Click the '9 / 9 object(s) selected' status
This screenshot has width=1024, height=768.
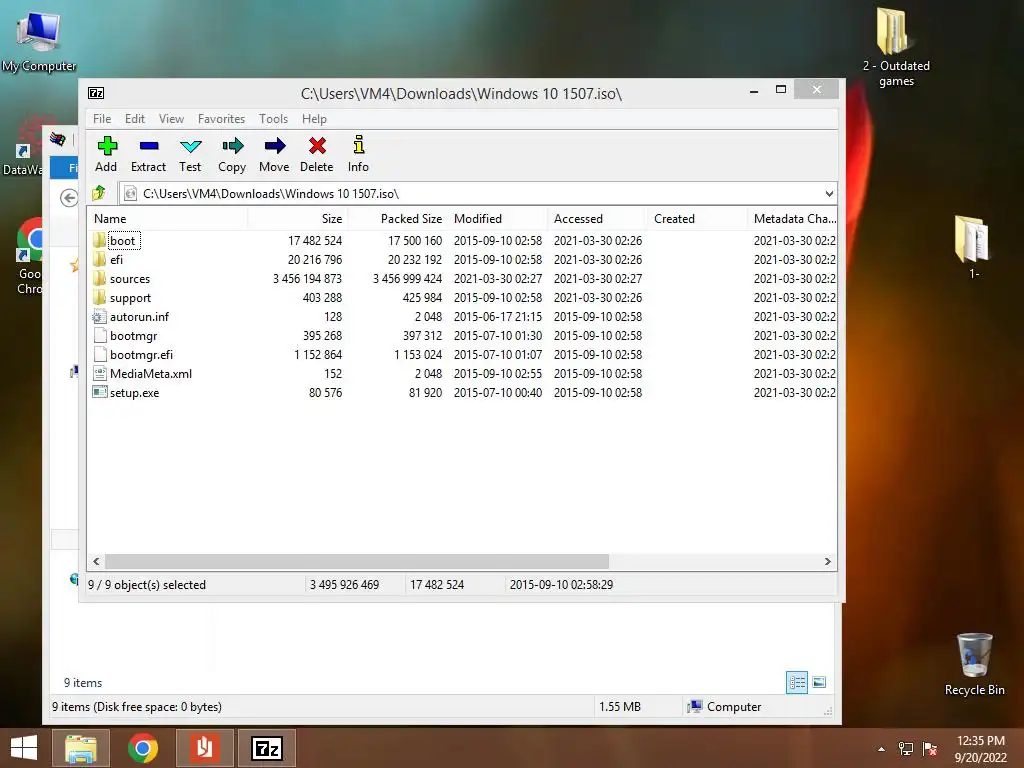[147, 584]
